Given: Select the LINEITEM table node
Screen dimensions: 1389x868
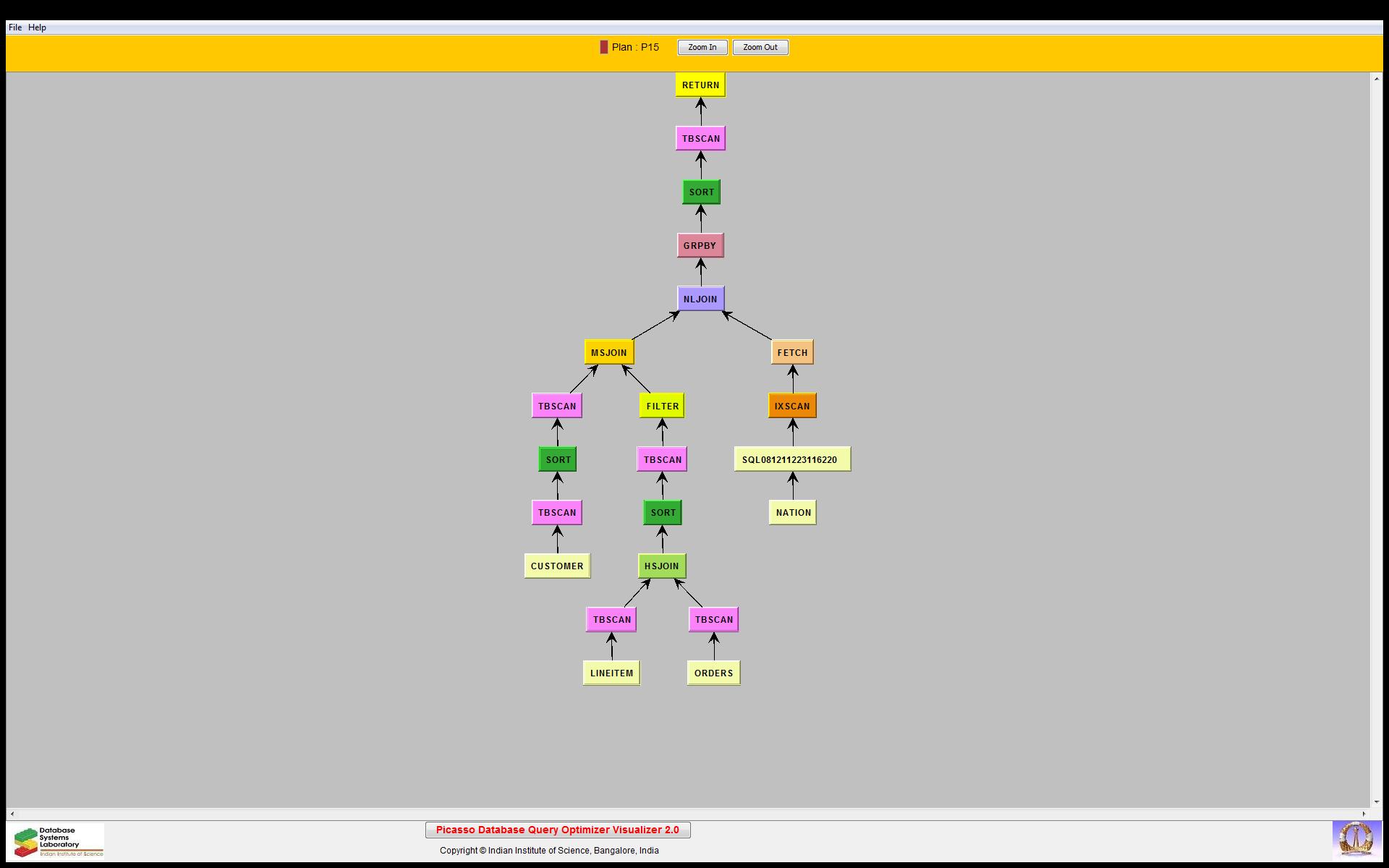Looking at the screenshot, I should [x=611, y=673].
